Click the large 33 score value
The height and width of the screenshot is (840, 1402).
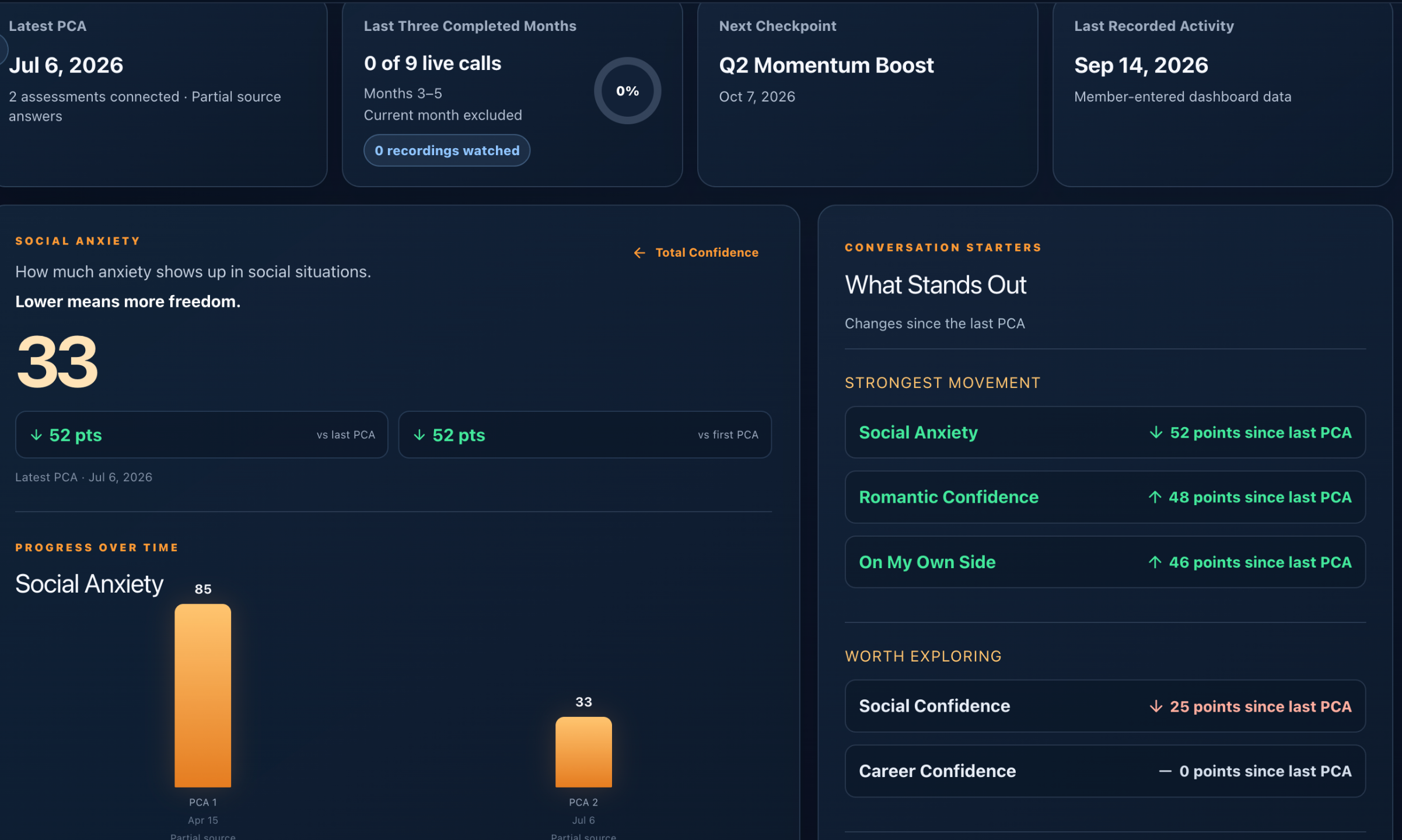(57, 362)
